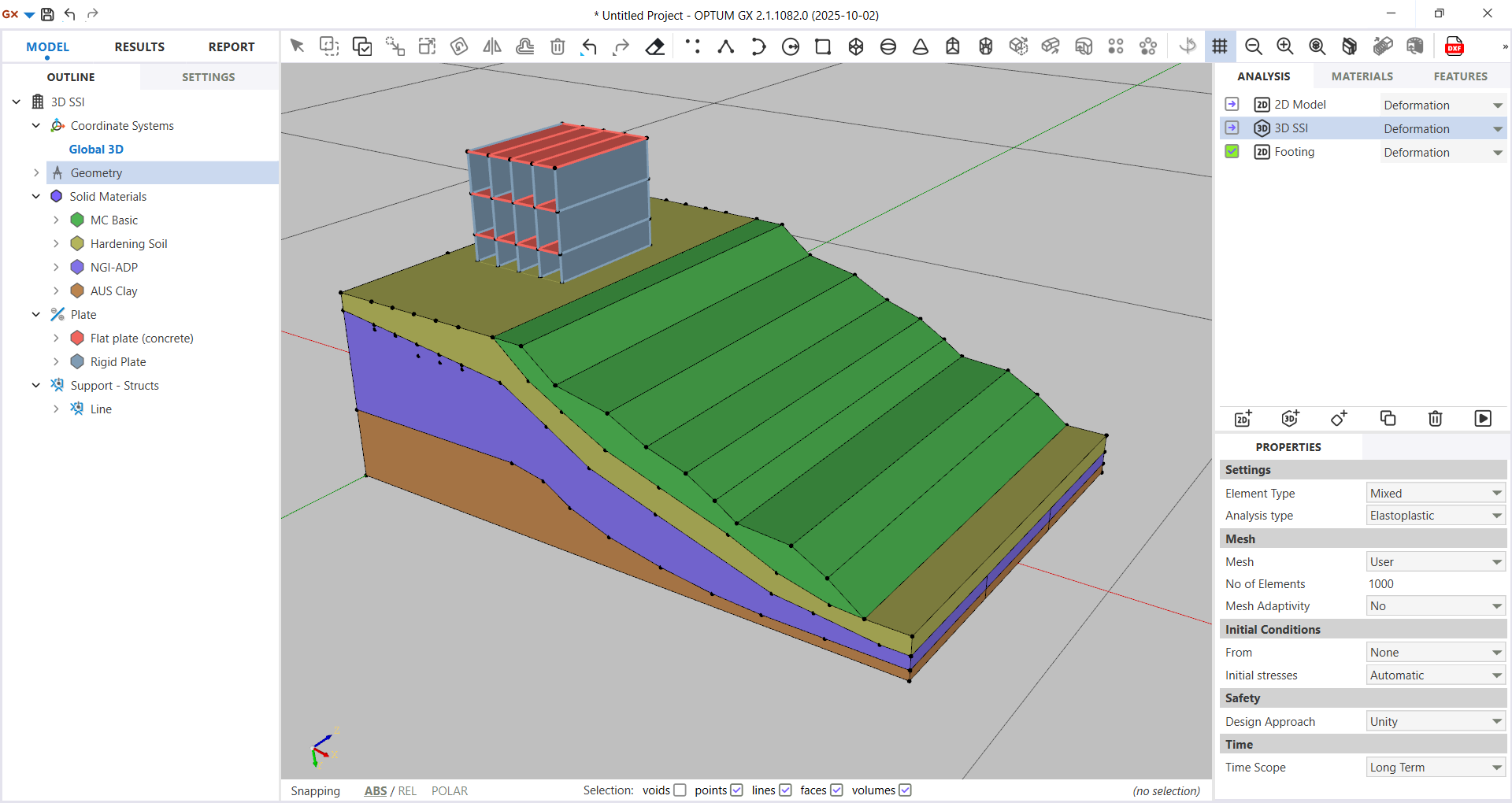
Task: Click the POLAR snapping mode label
Action: [449, 791]
